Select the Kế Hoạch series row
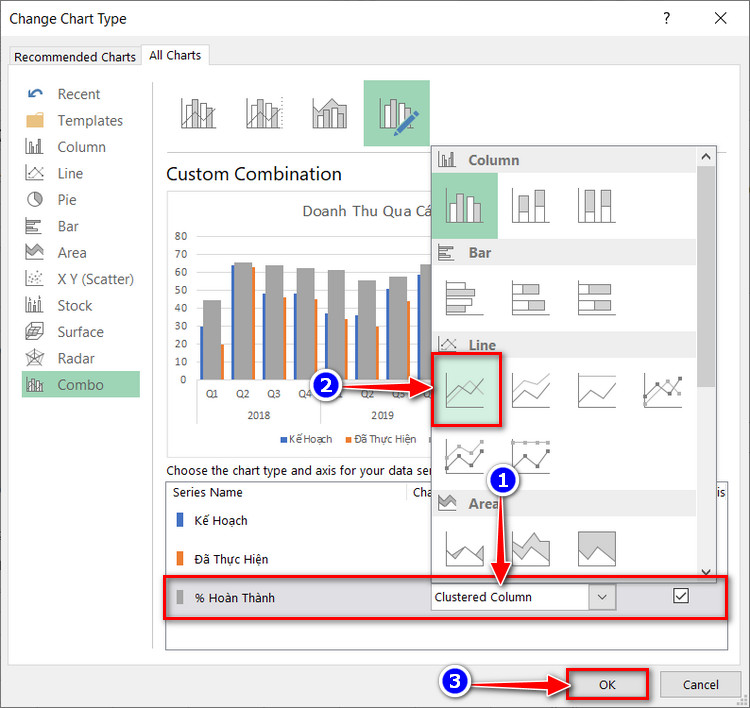 pos(298,520)
